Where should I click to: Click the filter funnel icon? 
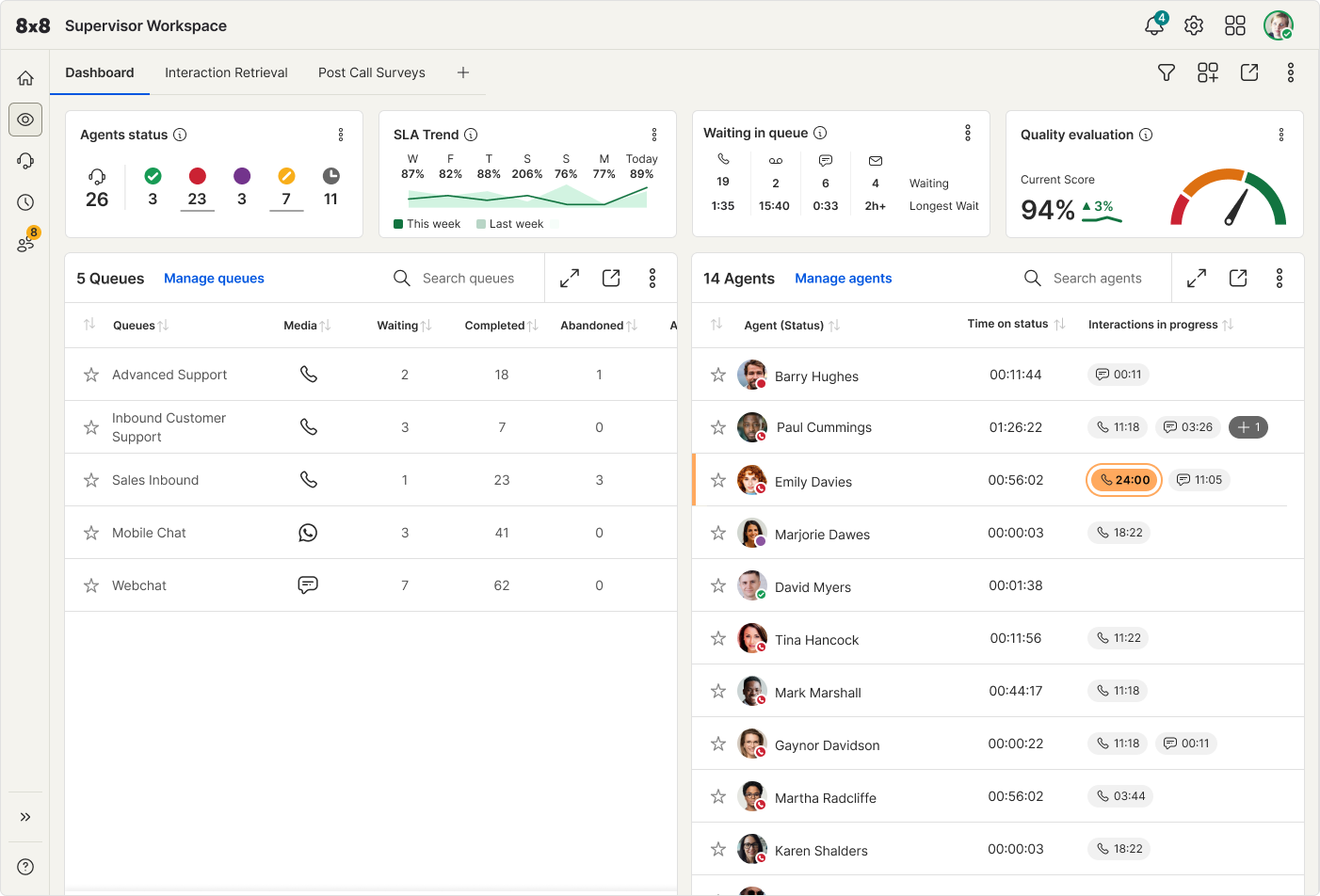[x=1166, y=72]
